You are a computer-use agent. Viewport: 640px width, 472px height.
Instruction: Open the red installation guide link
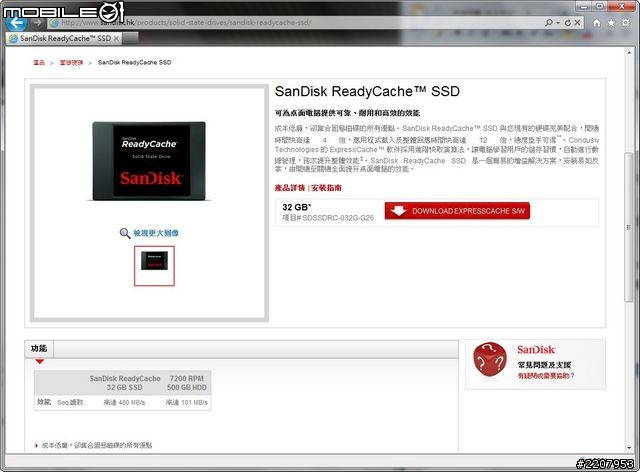[x=327, y=188]
